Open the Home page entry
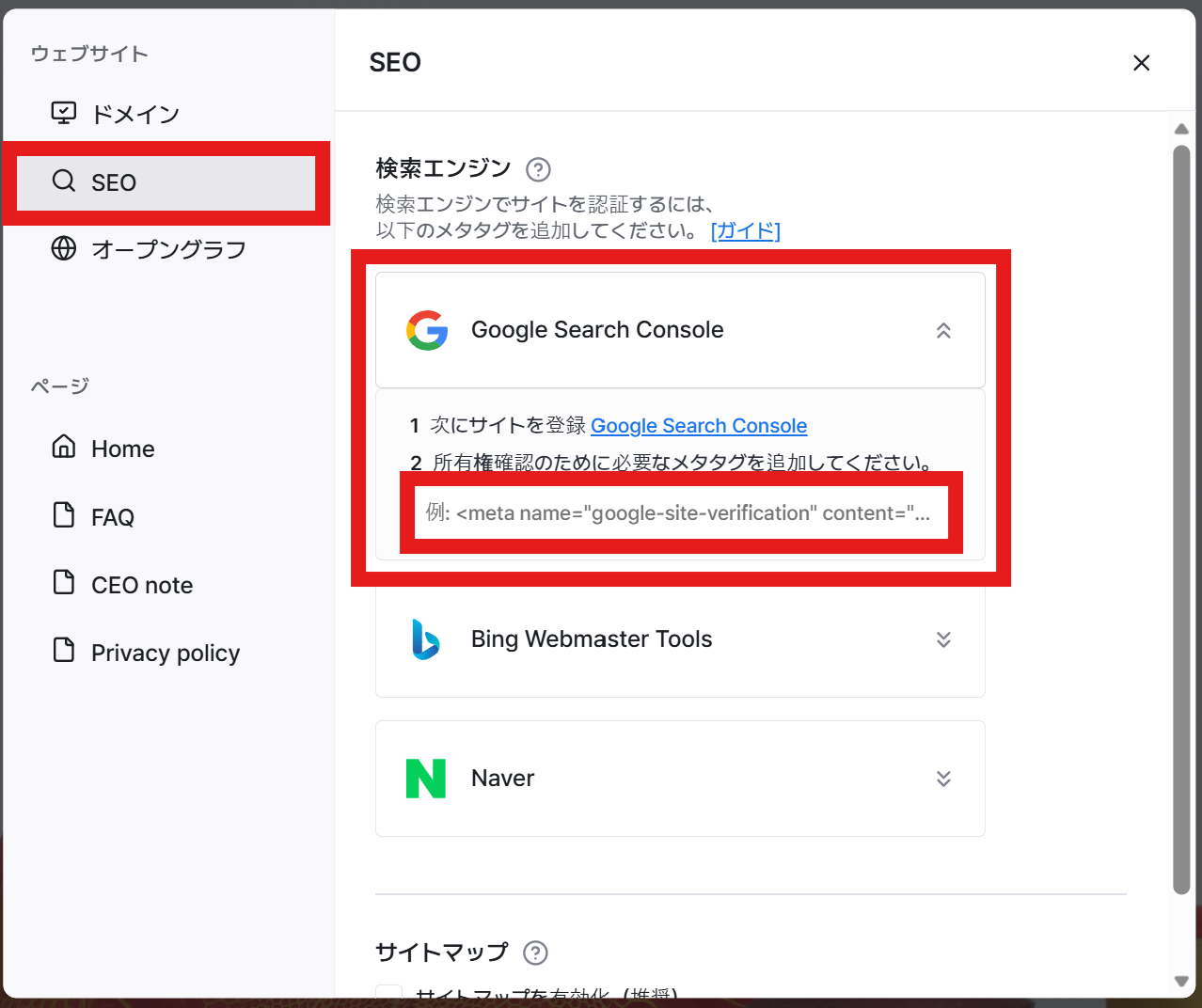Viewport: 1202px width, 1008px height. pyautogui.click(x=166, y=449)
